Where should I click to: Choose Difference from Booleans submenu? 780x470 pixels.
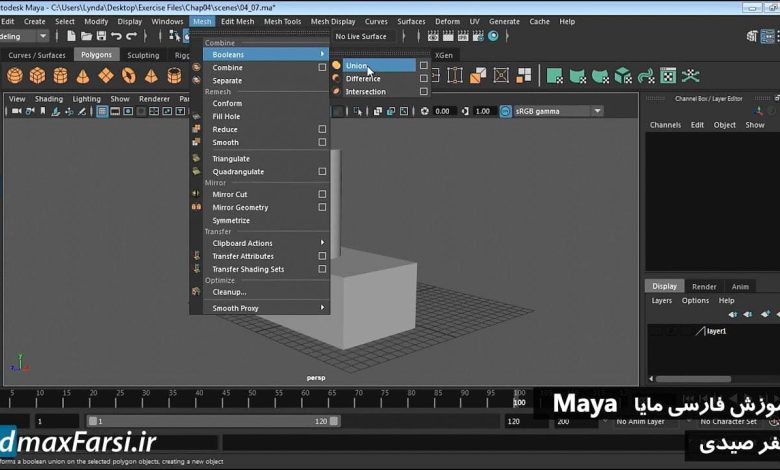click(363, 79)
